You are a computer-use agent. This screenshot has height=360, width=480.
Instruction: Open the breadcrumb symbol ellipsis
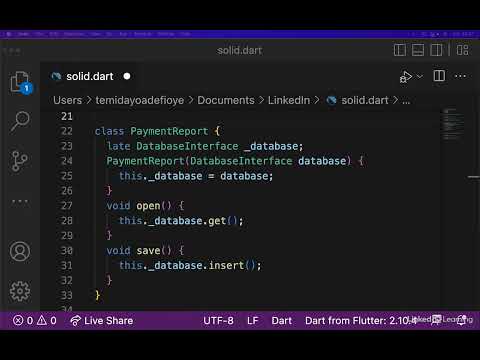[x=406, y=101]
